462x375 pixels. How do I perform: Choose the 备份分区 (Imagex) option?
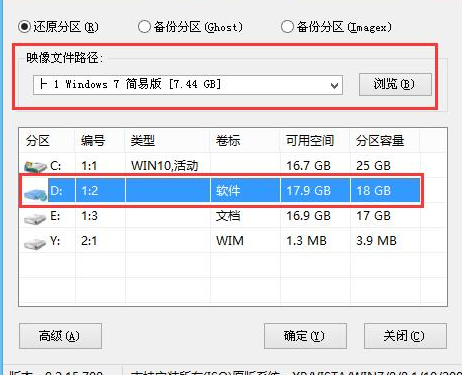287,27
